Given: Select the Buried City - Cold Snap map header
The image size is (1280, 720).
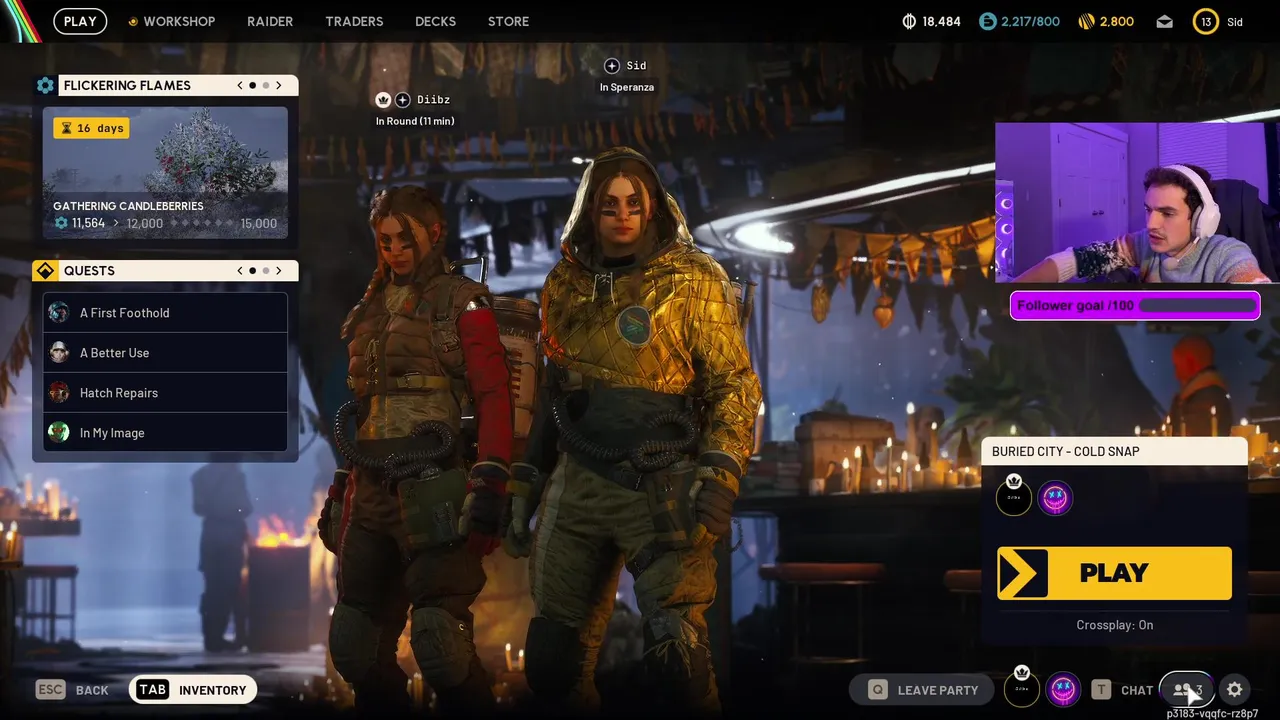Looking at the screenshot, I should point(1114,451).
